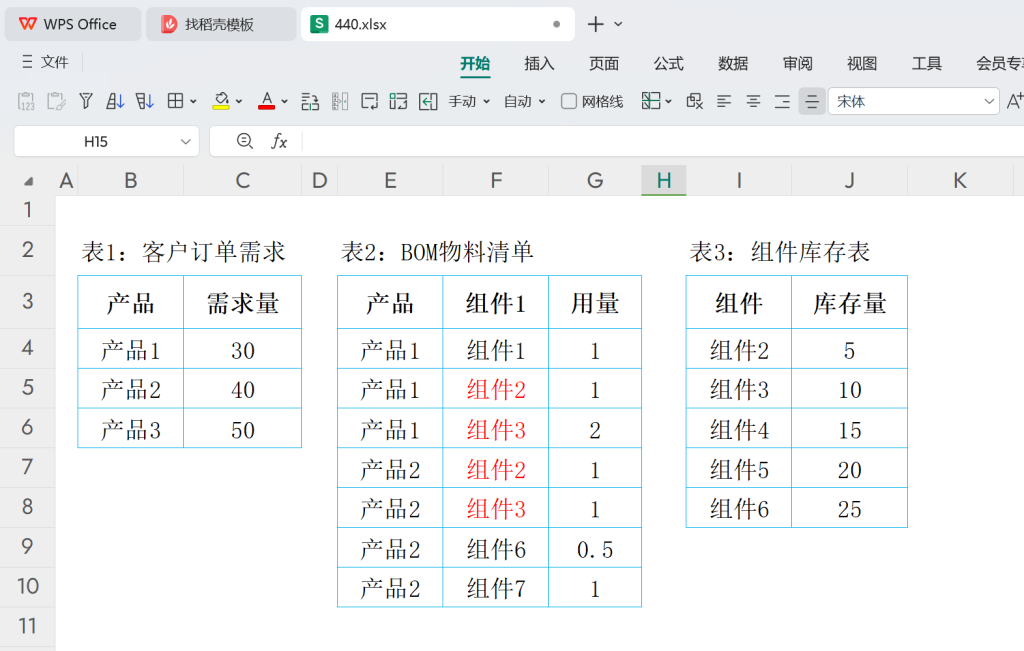
Task: Expand the fill color dropdown arrow
Action: 239,101
